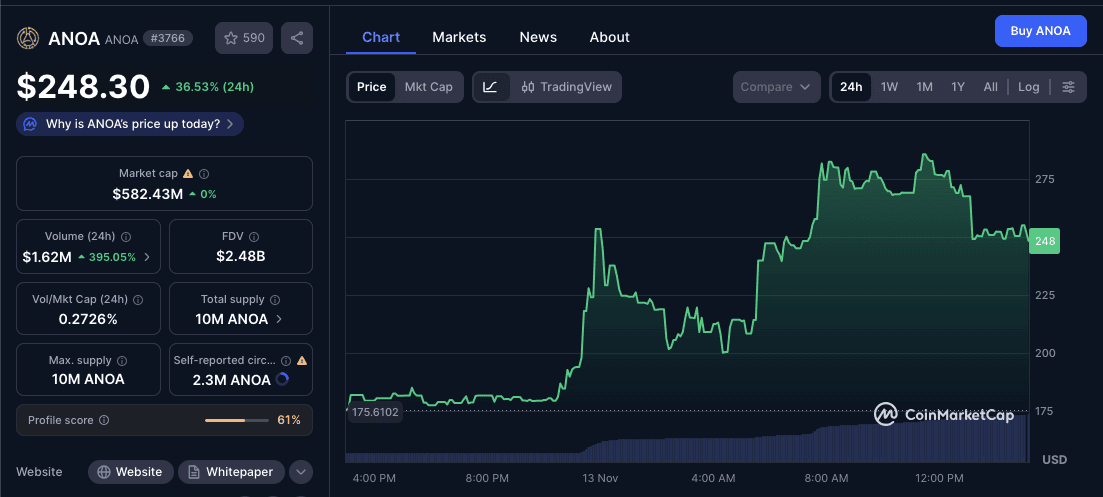Toggle chart to Price view
Image resolution: width=1103 pixels, height=497 pixels.
click(371, 87)
